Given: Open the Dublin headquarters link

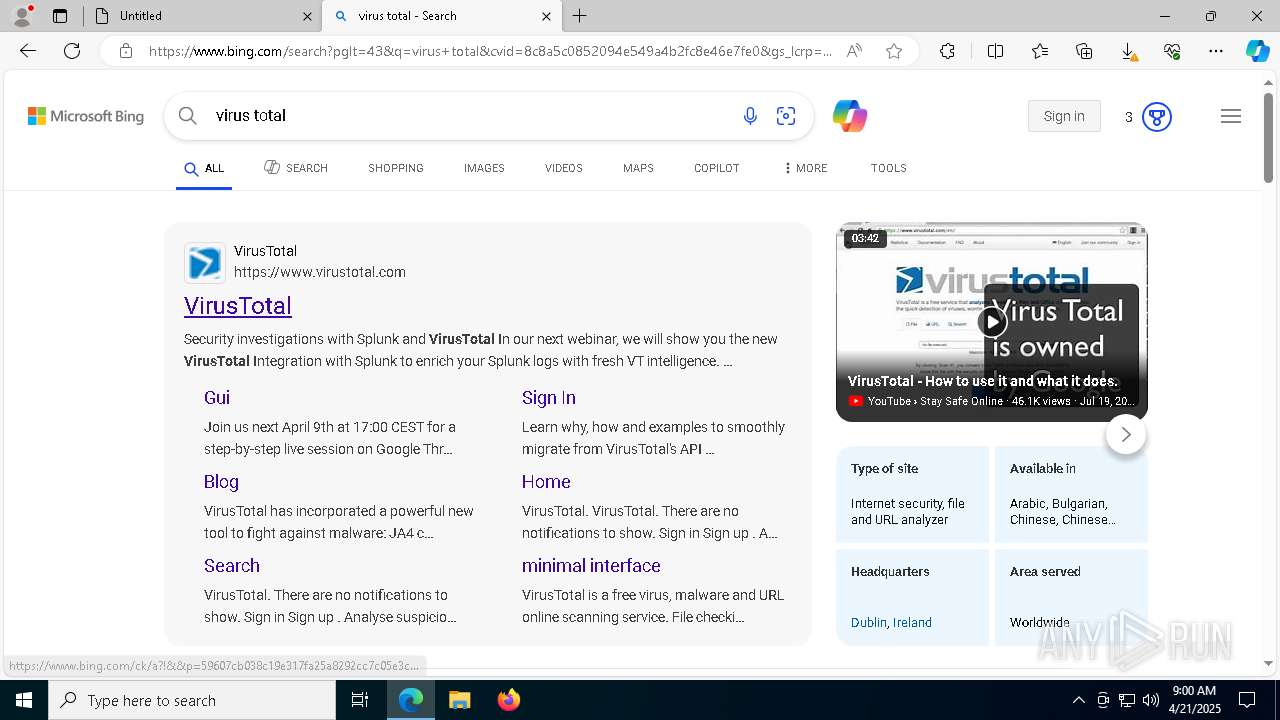Looking at the screenshot, I should (x=868, y=622).
